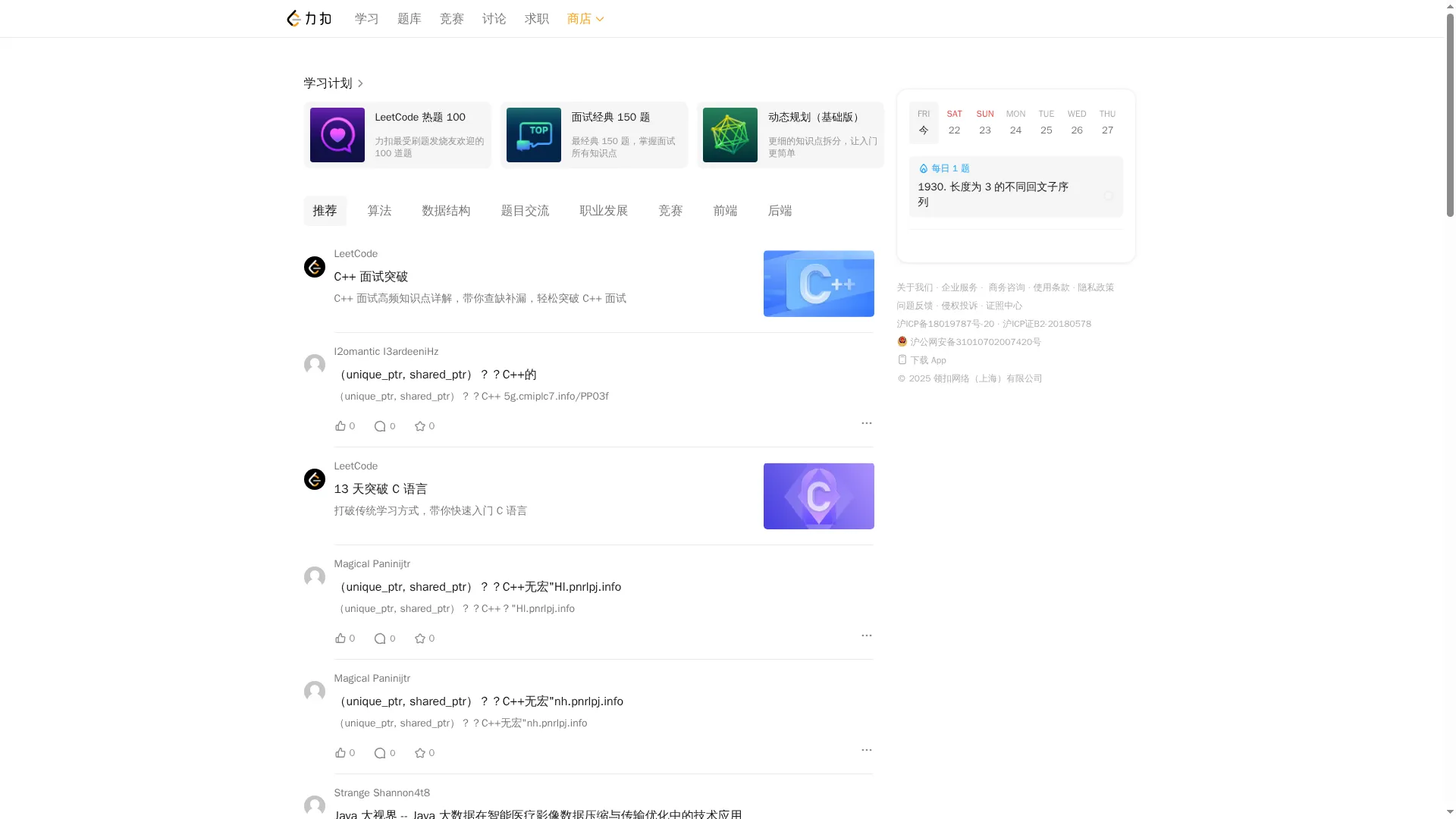The height and width of the screenshot is (819, 1456).
Task: Click the police badge icon beside 沪公网安备
Action: 902,341
